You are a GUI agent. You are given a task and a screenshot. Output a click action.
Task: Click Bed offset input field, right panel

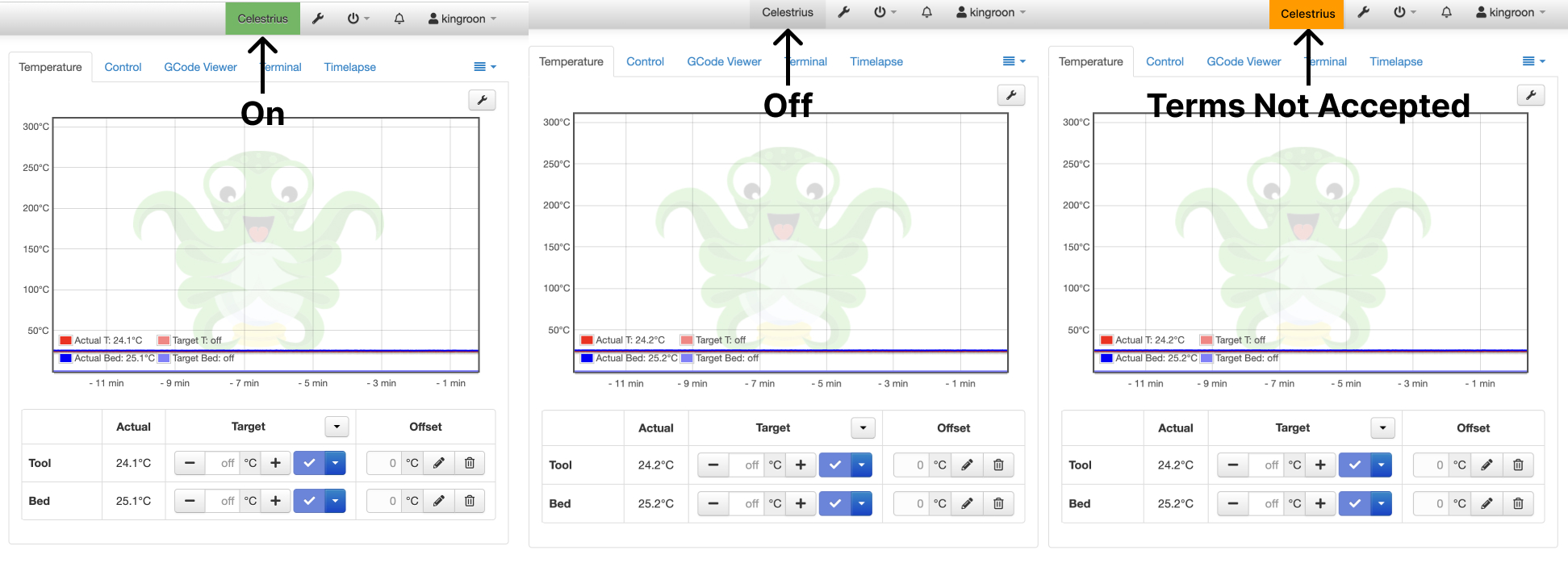pyautogui.click(x=1431, y=503)
